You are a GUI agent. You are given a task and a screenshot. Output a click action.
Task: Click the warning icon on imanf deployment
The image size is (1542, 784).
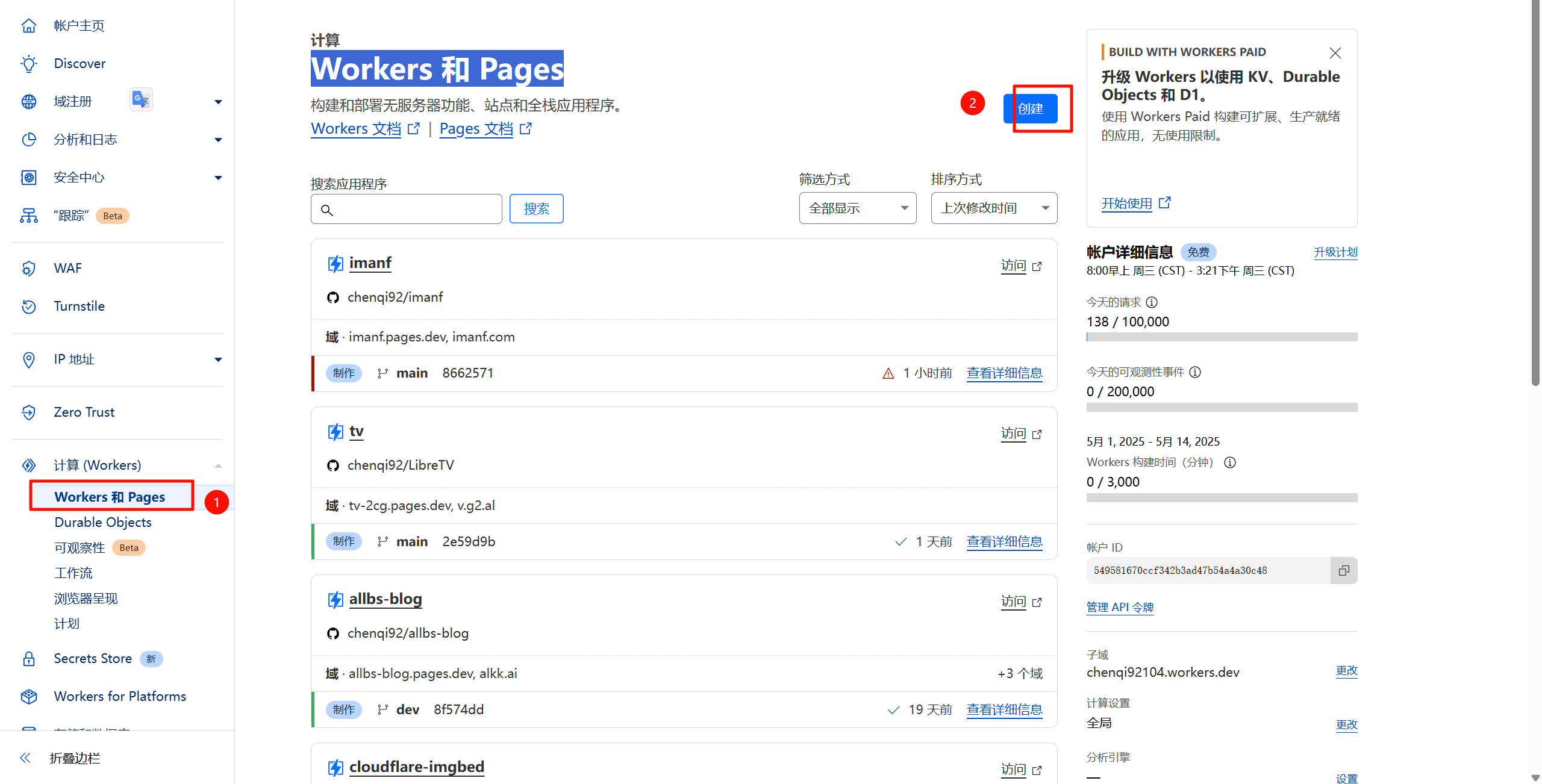(888, 373)
